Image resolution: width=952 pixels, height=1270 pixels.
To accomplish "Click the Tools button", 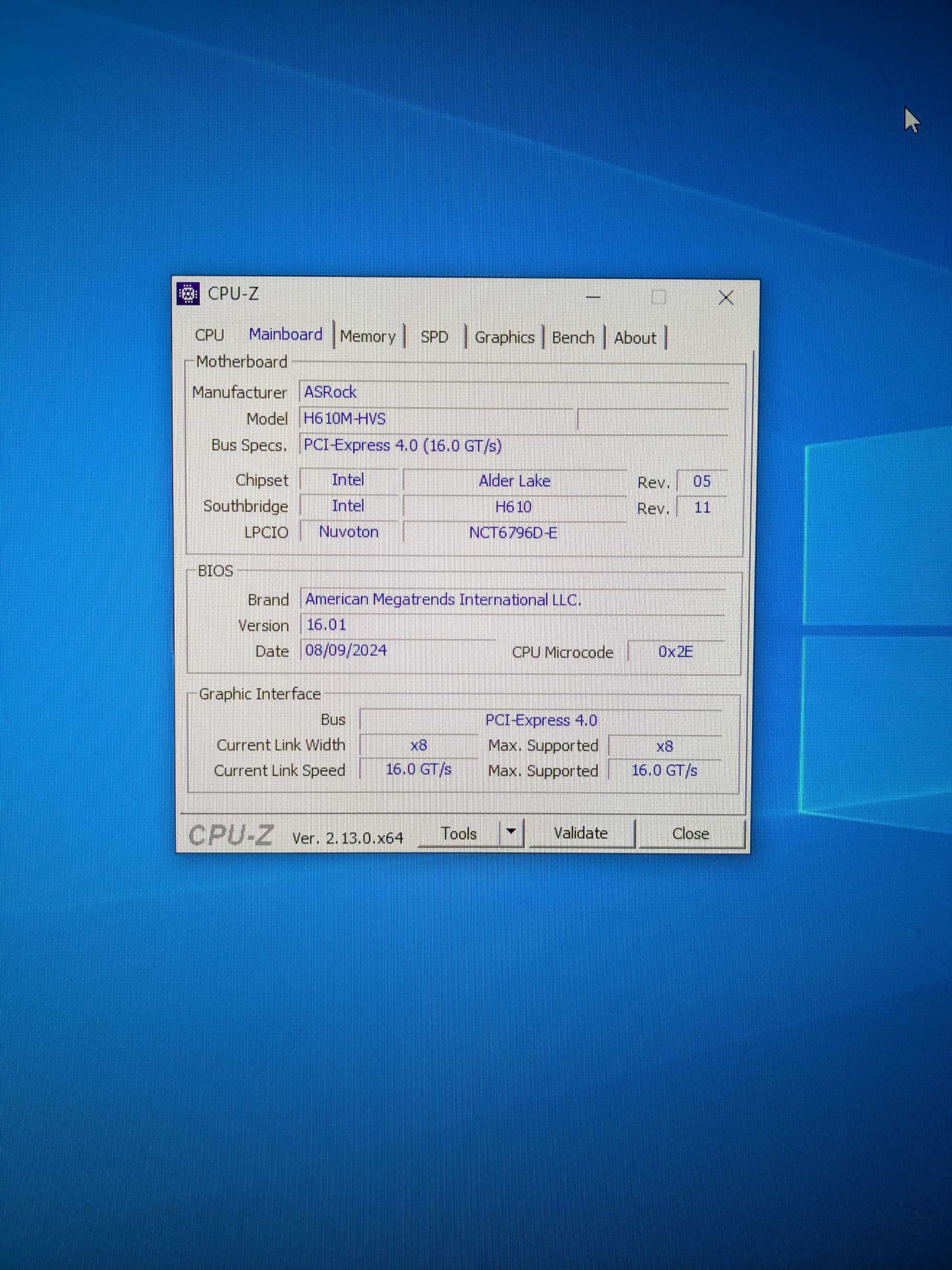I will click(x=458, y=834).
